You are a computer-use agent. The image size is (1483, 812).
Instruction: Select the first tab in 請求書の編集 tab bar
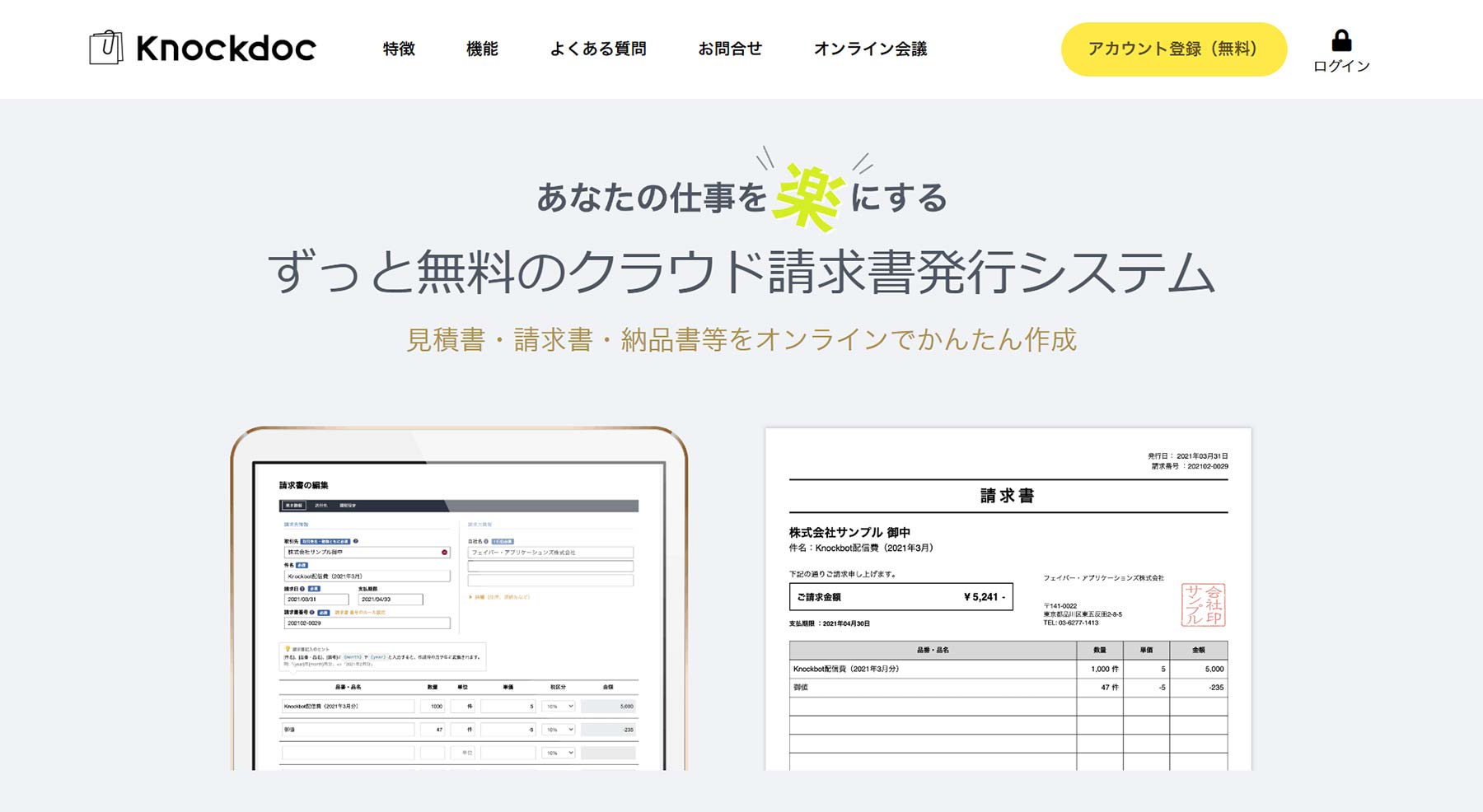293,505
